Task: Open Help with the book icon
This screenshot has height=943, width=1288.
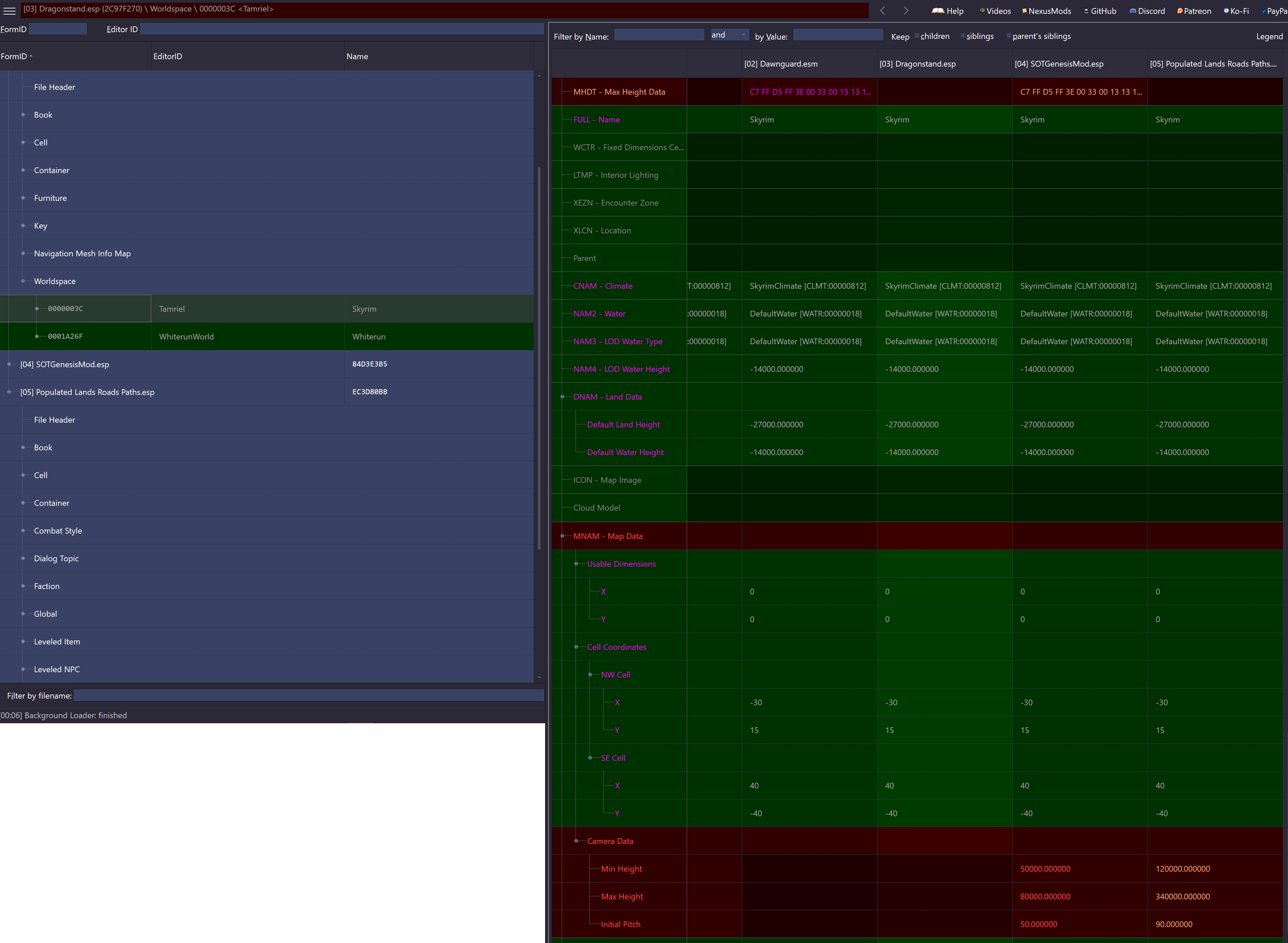Action: pyautogui.click(x=947, y=11)
